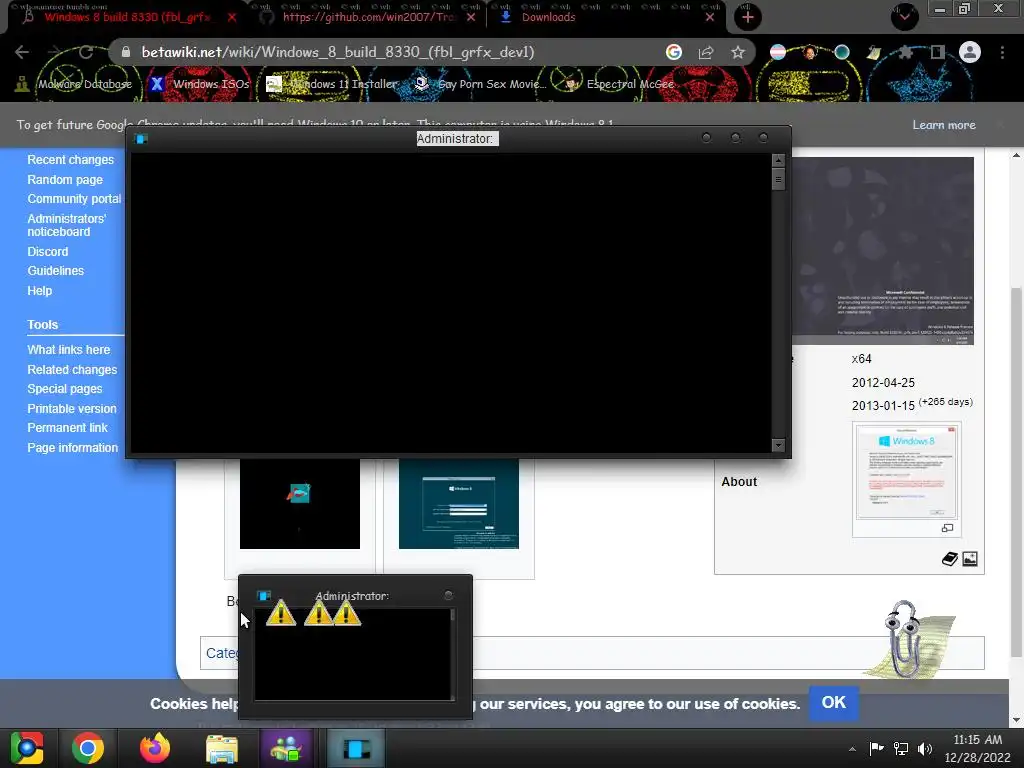Launch Firefox from the taskbar

pyautogui.click(x=155, y=748)
